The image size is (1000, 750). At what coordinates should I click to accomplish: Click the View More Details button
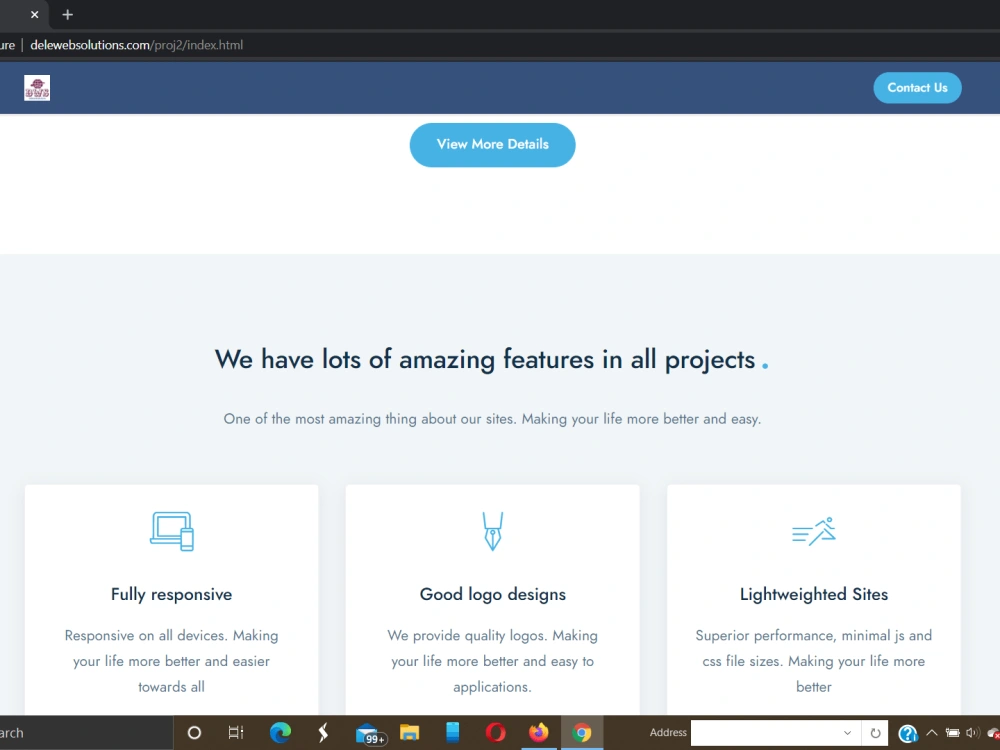tap(492, 145)
